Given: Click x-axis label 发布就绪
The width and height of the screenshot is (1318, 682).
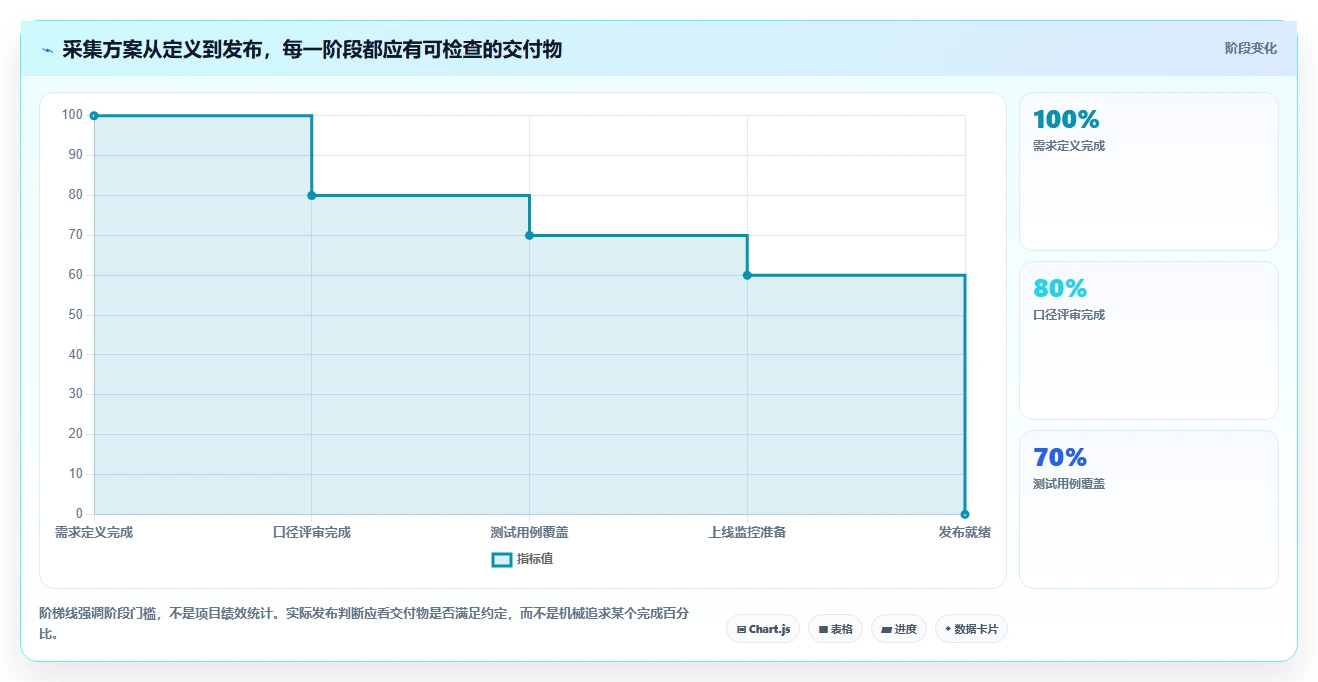Looking at the screenshot, I should pyautogui.click(x=964, y=532).
